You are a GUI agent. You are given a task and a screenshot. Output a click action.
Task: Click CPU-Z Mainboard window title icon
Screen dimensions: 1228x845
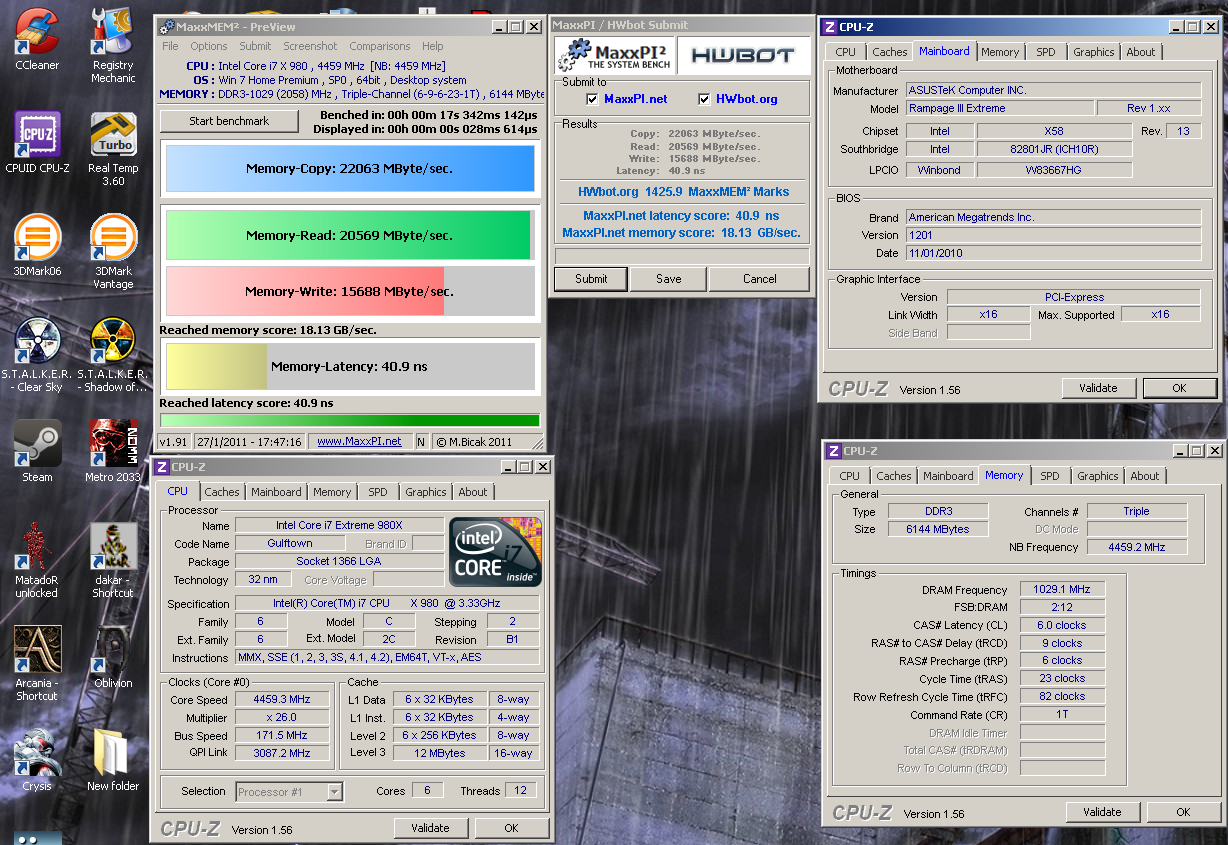pos(831,27)
